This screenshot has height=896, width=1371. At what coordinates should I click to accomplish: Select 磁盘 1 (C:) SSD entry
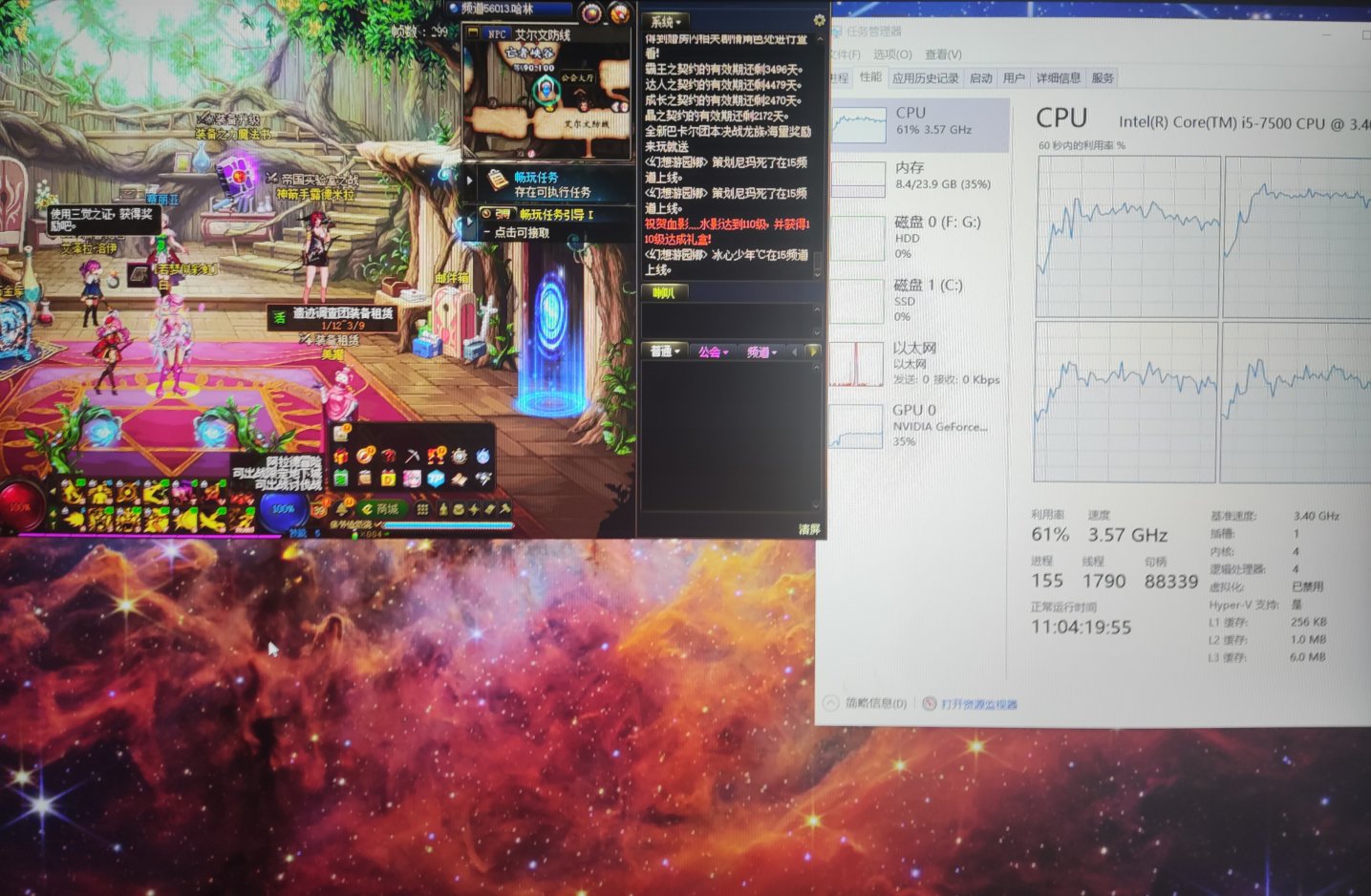coord(919,300)
